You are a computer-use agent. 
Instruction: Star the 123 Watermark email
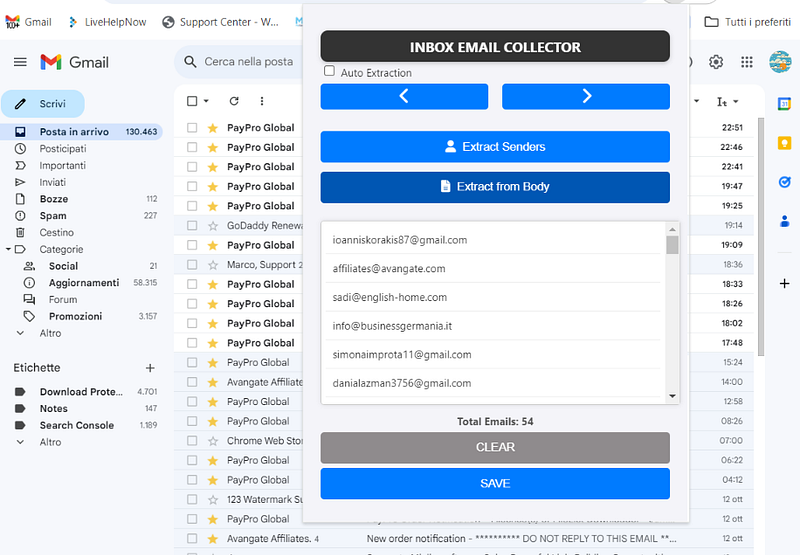(x=213, y=499)
